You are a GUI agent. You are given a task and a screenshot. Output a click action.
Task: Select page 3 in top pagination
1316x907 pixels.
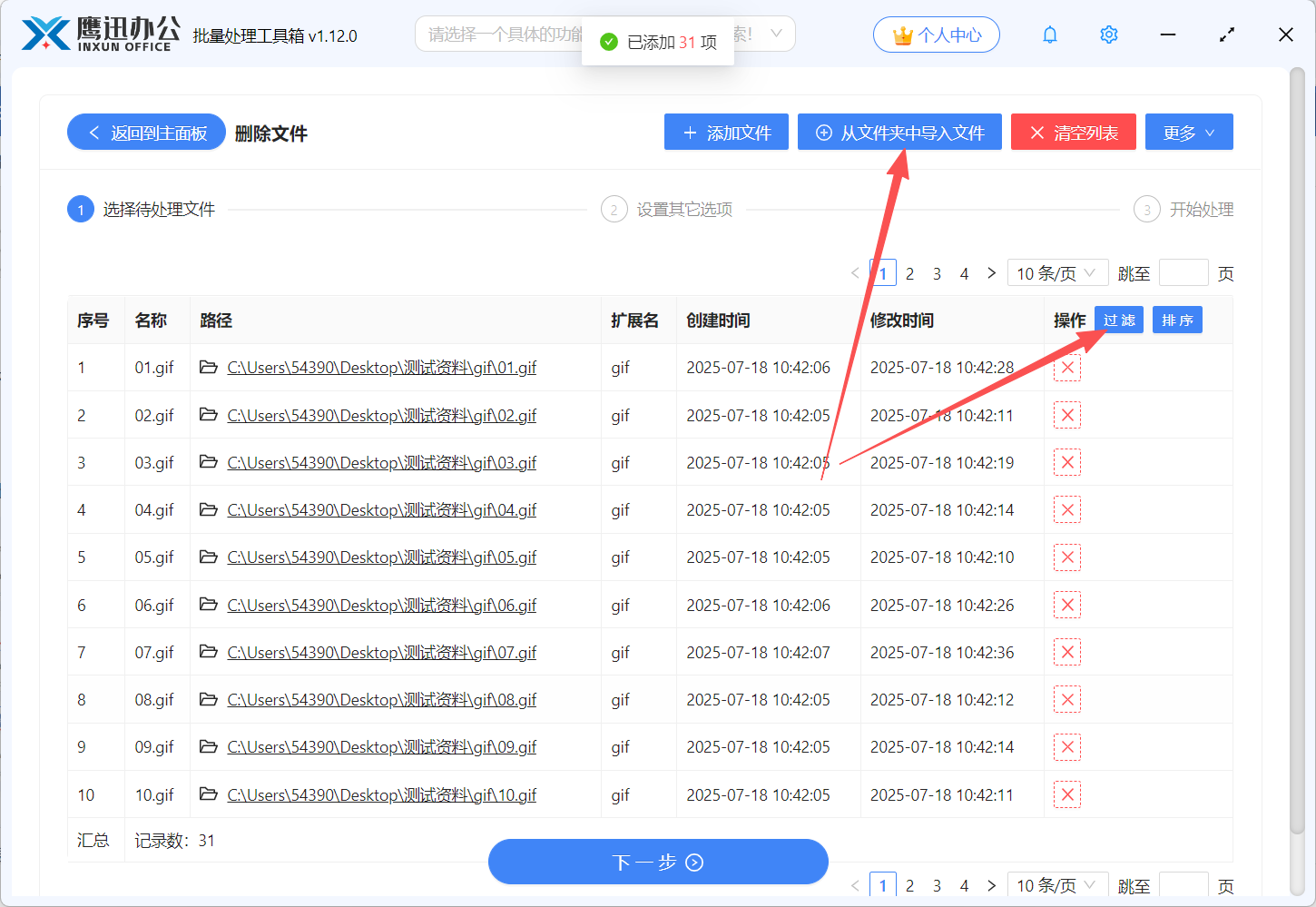coord(937,273)
